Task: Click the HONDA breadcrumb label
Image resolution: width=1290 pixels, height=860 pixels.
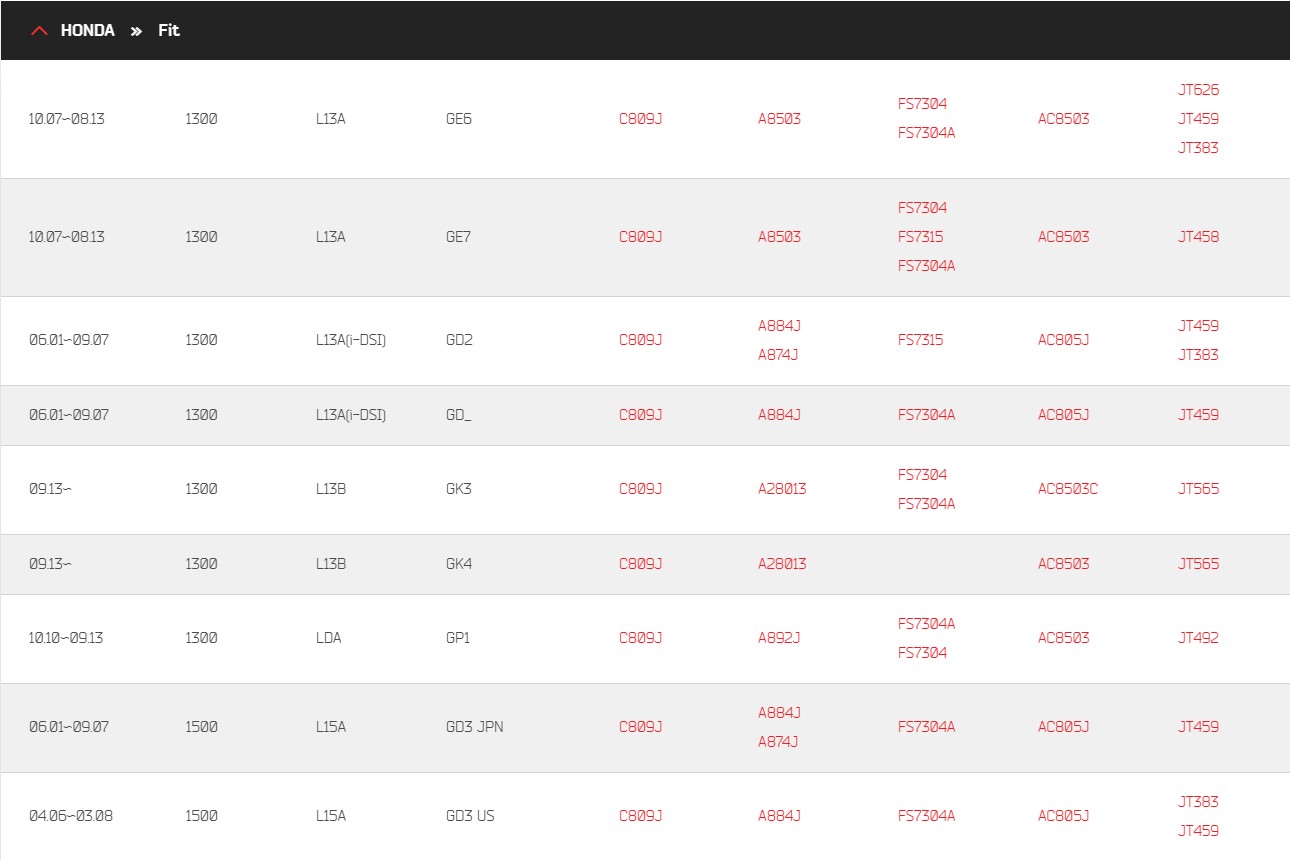Action: click(x=88, y=30)
